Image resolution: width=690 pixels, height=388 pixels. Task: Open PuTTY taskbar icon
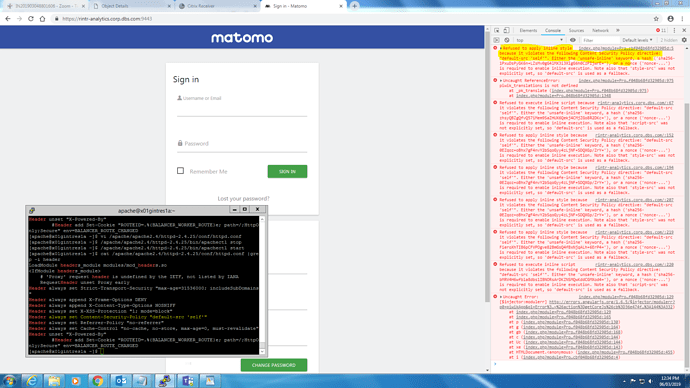[x=165, y=381]
